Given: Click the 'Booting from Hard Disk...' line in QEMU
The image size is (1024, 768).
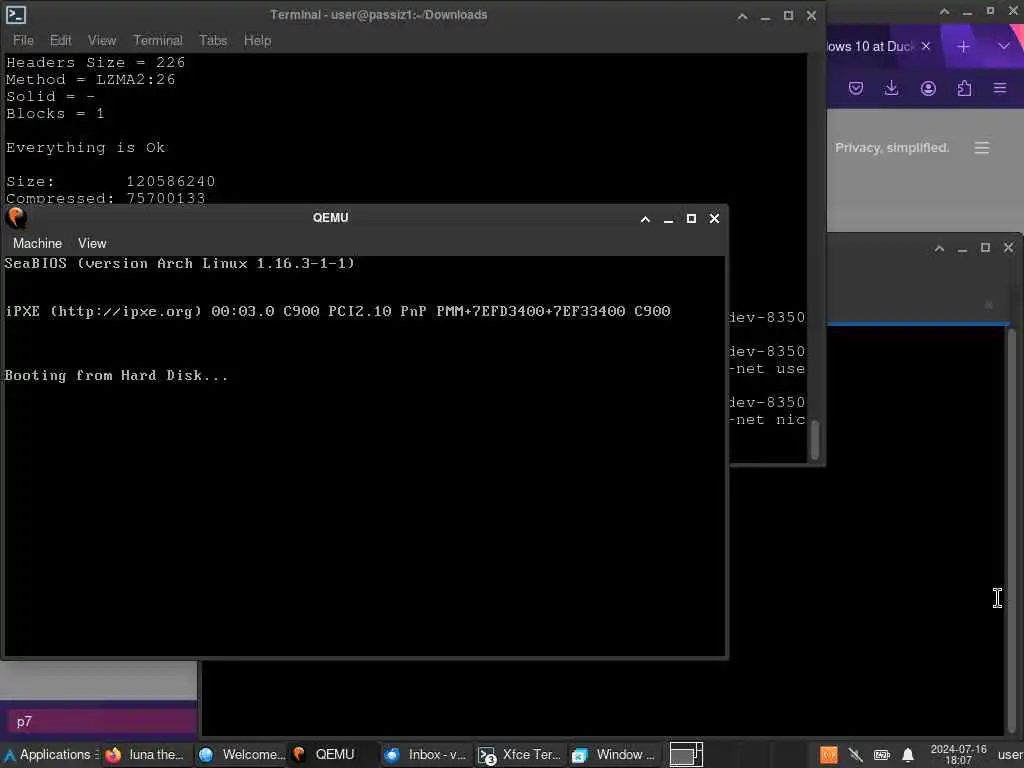Looking at the screenshot, I should [116, 376].
